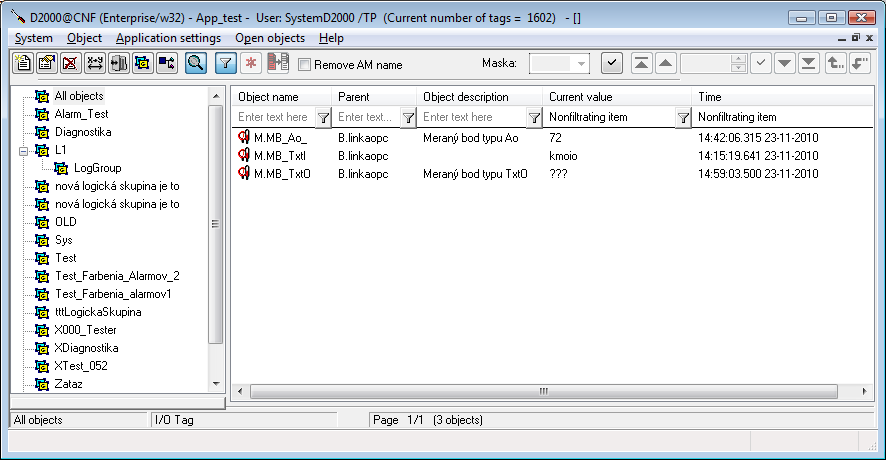The image size is (886, 460).
Task: Enable the Remove AM name checkbox
Action: [305, 65]
